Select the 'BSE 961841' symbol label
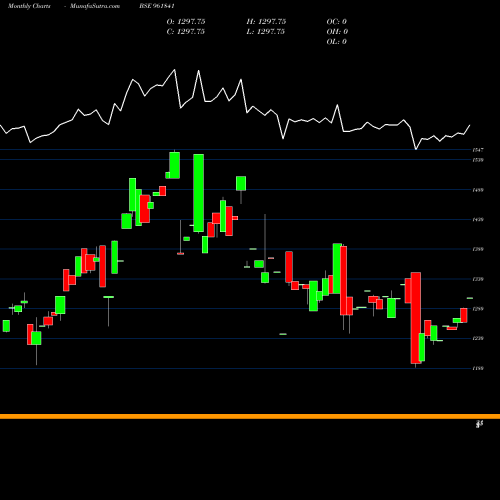Image resolution: width=500 pixels, height=500 pixels. (157, 6)
